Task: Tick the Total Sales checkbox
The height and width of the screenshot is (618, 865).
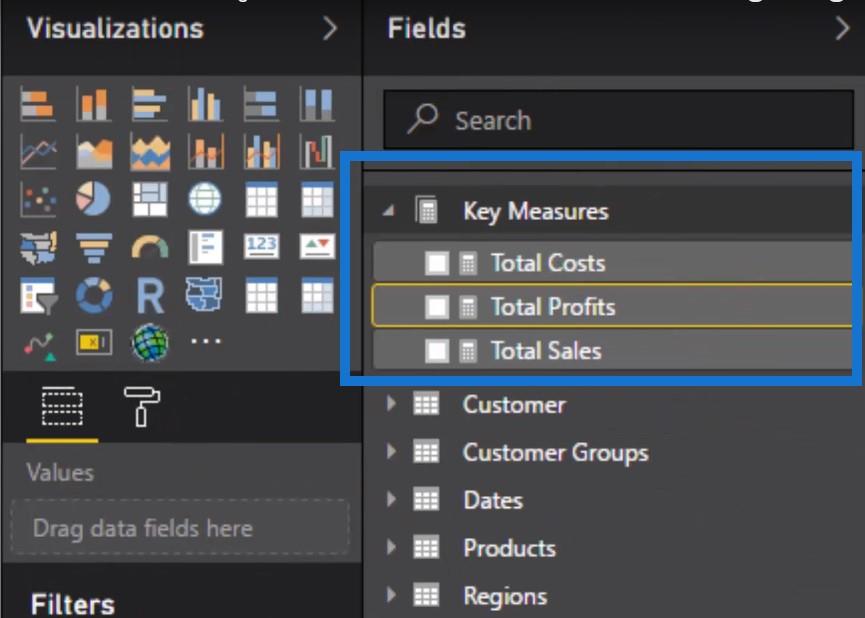Action: 437,350
